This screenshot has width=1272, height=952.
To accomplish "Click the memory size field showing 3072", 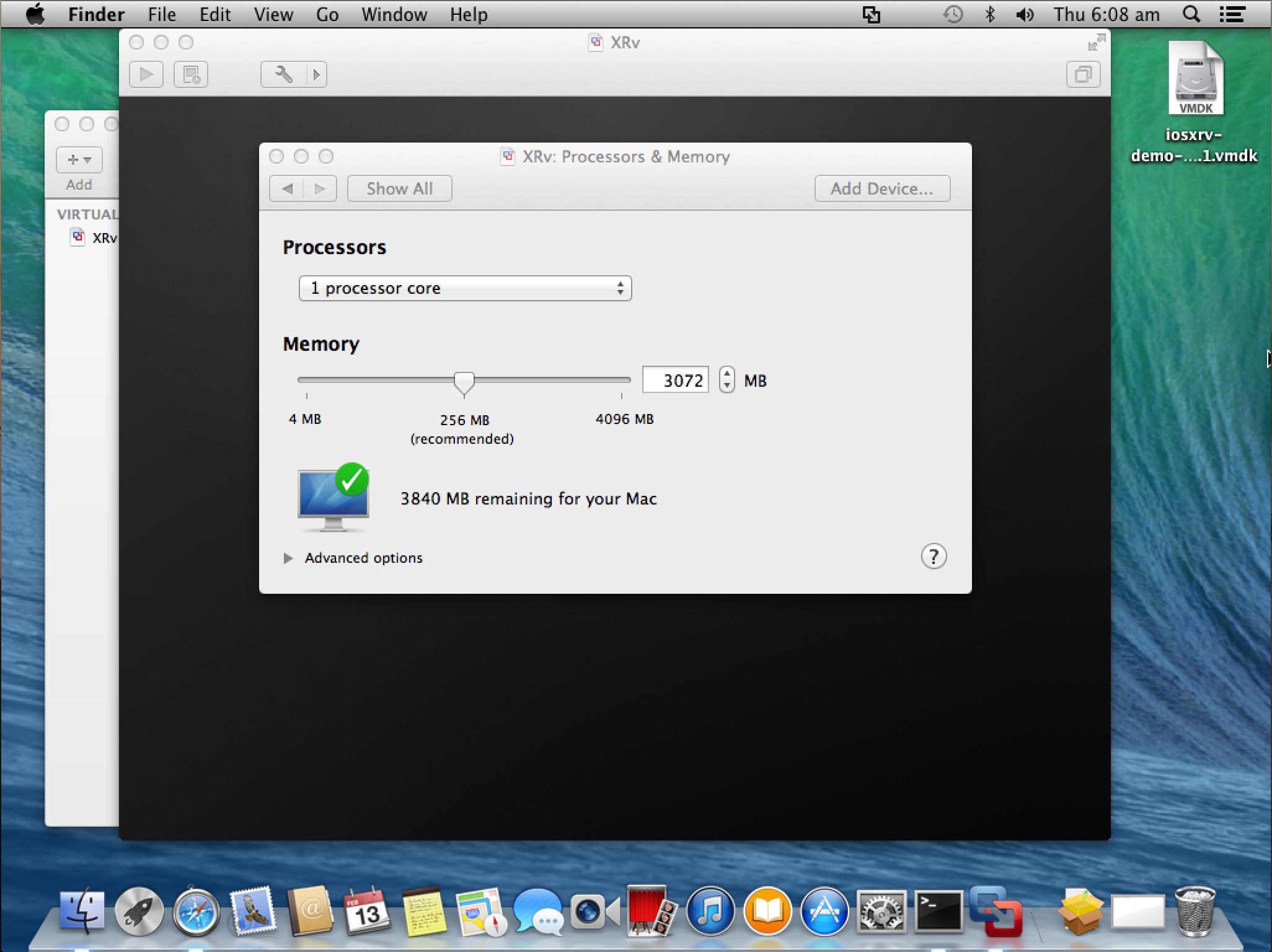I will pos(676,380).
